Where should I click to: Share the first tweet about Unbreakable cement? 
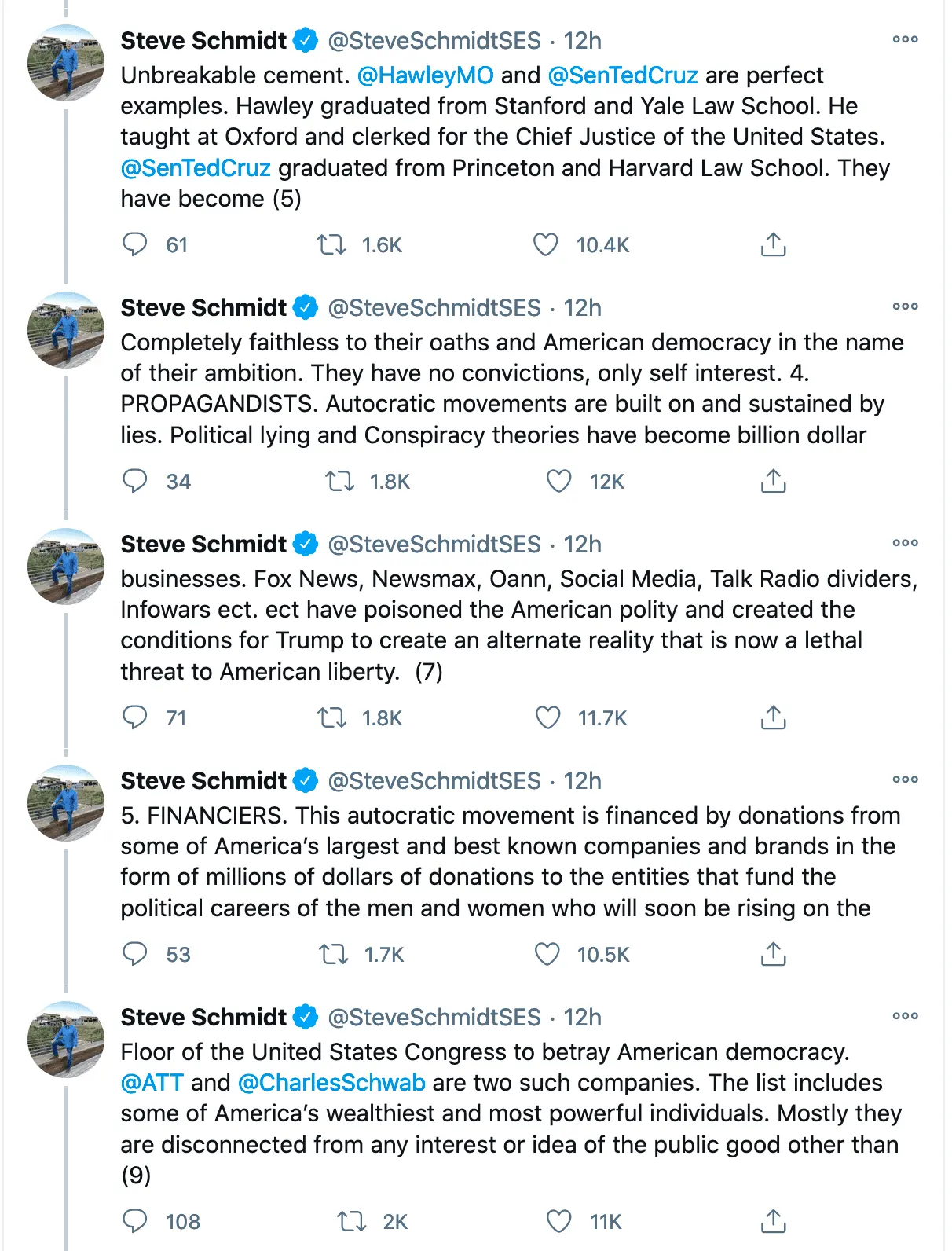[x=773, y=245]
